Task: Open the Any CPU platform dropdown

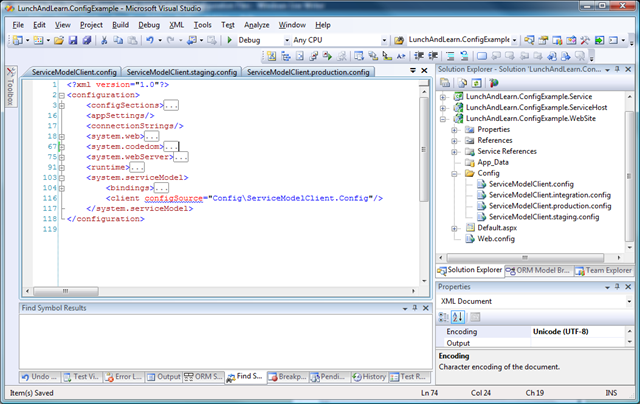Action: pyautogui.click(x=384, y=40)
